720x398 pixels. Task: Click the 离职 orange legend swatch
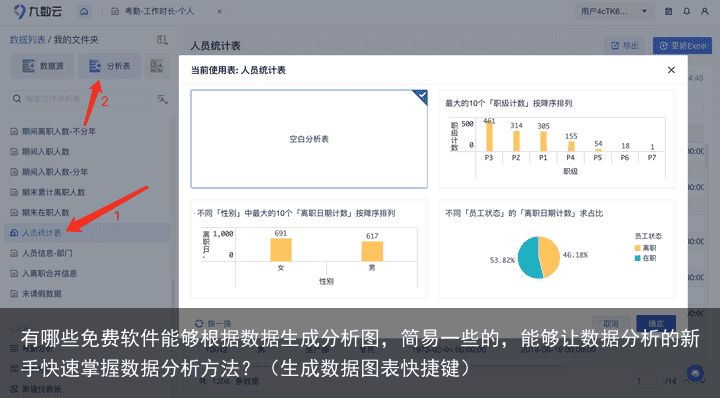[637, 248]
